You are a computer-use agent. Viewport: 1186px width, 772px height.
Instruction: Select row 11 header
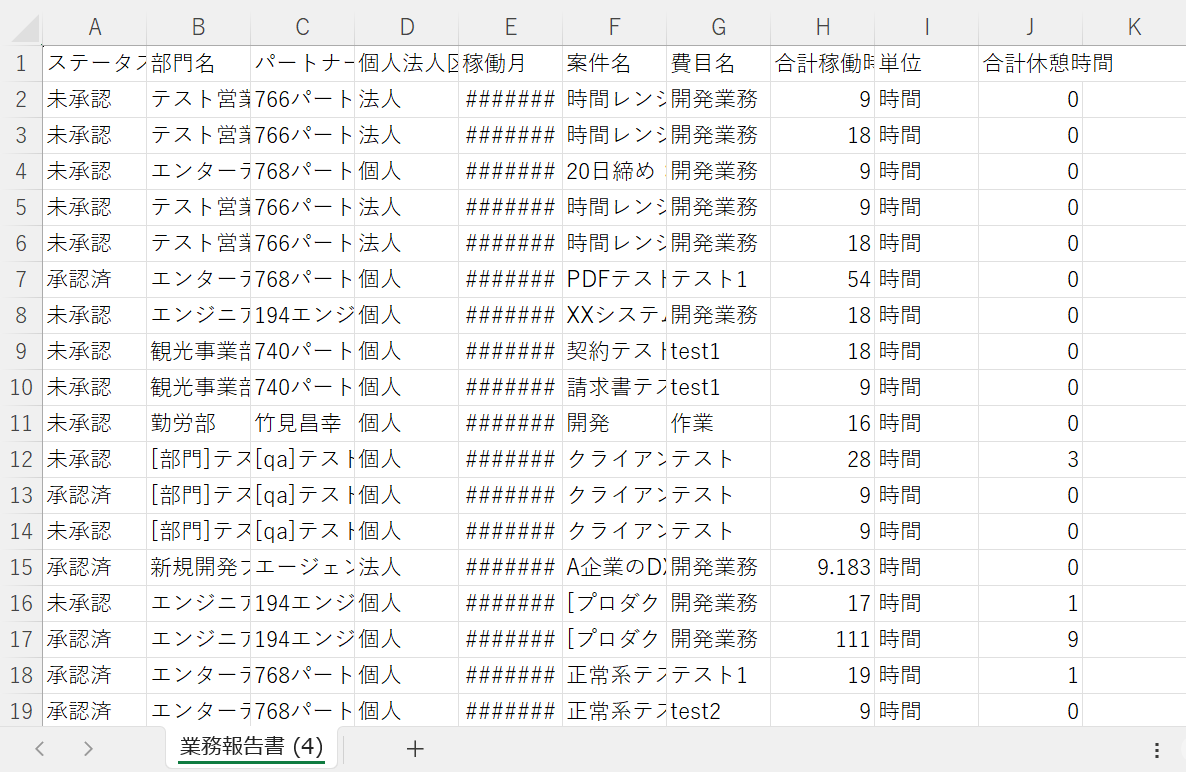click(21, 423)
